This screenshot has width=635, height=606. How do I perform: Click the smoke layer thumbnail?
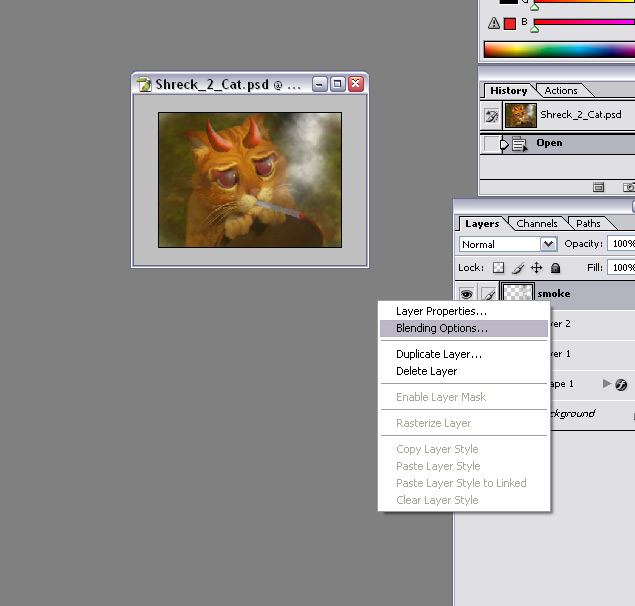(517, 292)
